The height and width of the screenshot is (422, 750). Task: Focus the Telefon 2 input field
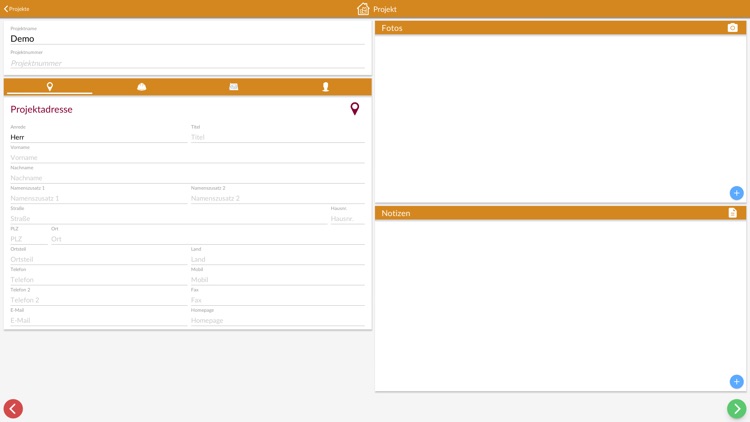99,300
